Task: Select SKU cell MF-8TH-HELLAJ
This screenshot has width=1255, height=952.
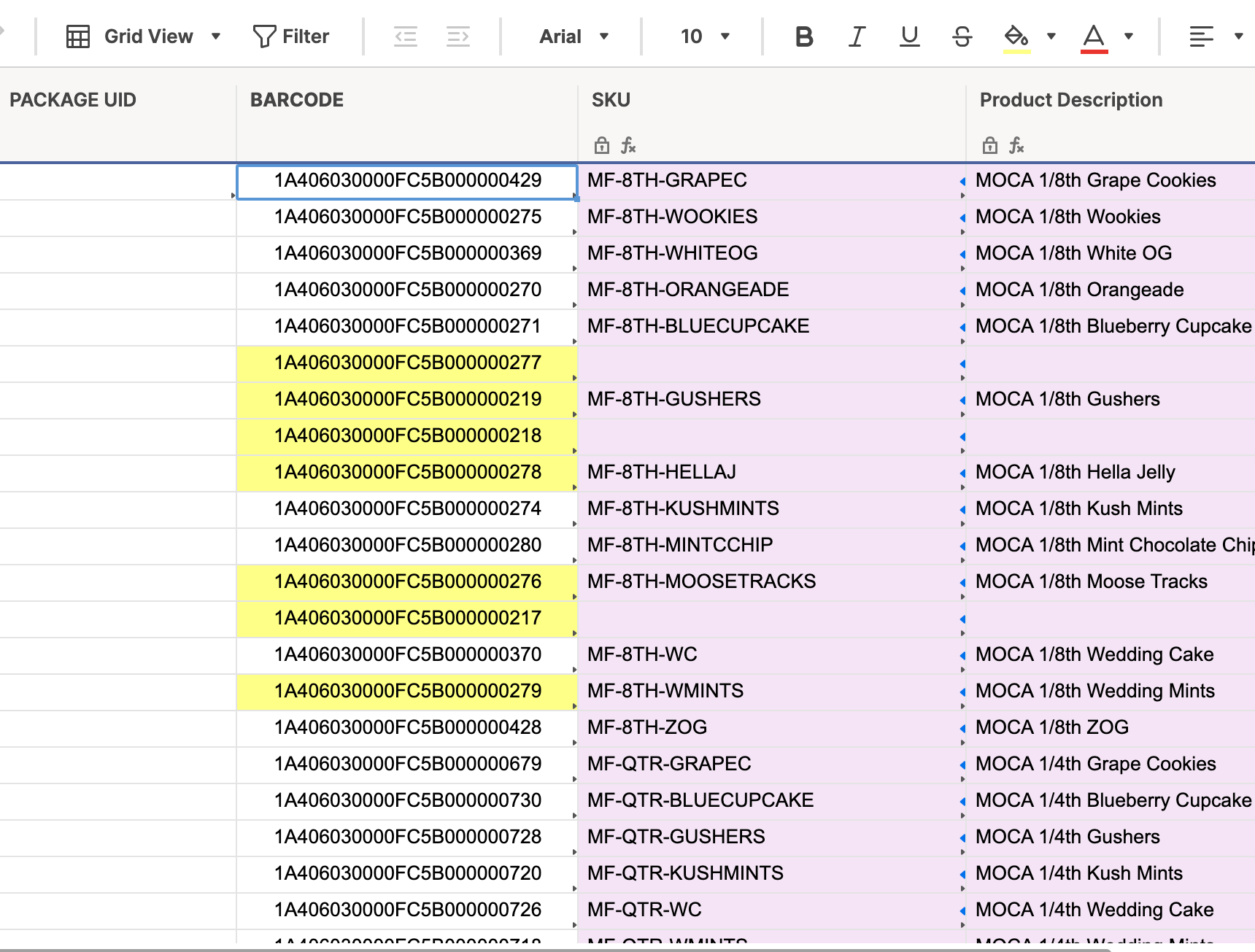Action: [772, 473]
